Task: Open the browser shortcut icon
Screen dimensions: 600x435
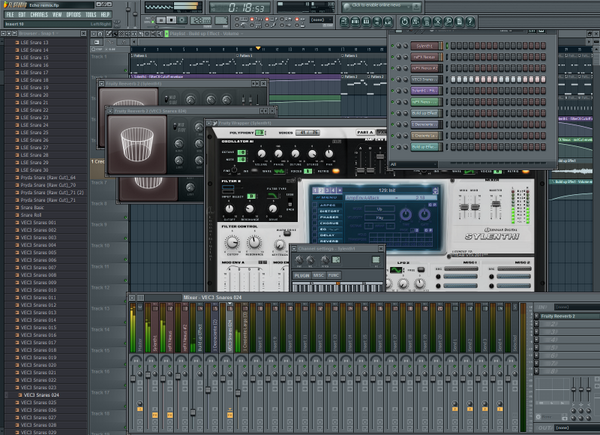Action: 377,22
